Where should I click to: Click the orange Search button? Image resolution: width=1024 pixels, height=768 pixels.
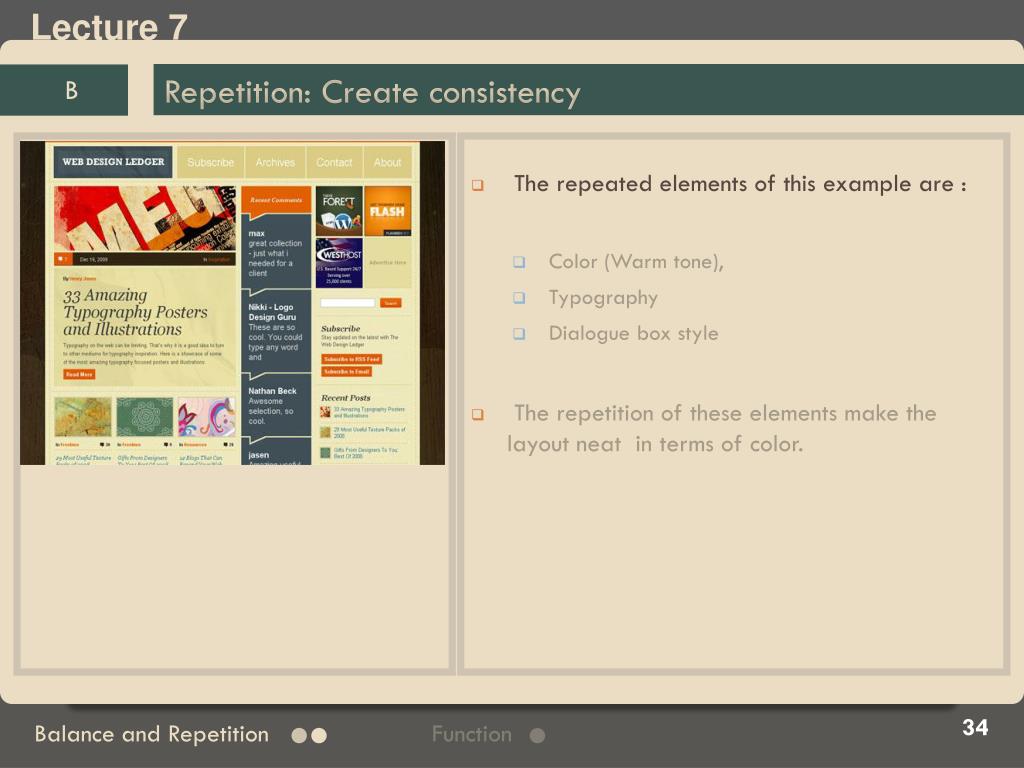(391, 303)
